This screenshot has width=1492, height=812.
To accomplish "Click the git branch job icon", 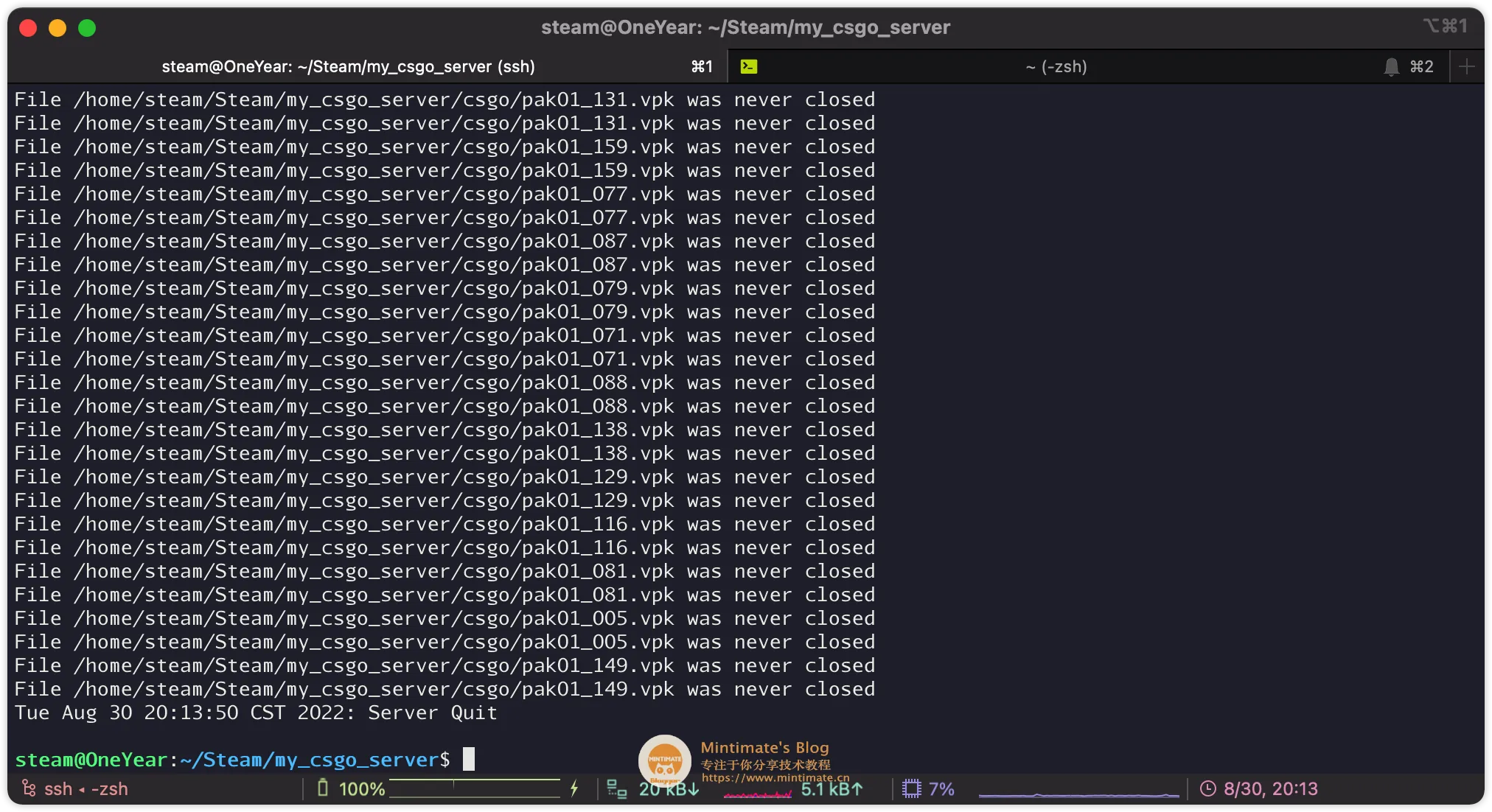I will coord(29,788).
